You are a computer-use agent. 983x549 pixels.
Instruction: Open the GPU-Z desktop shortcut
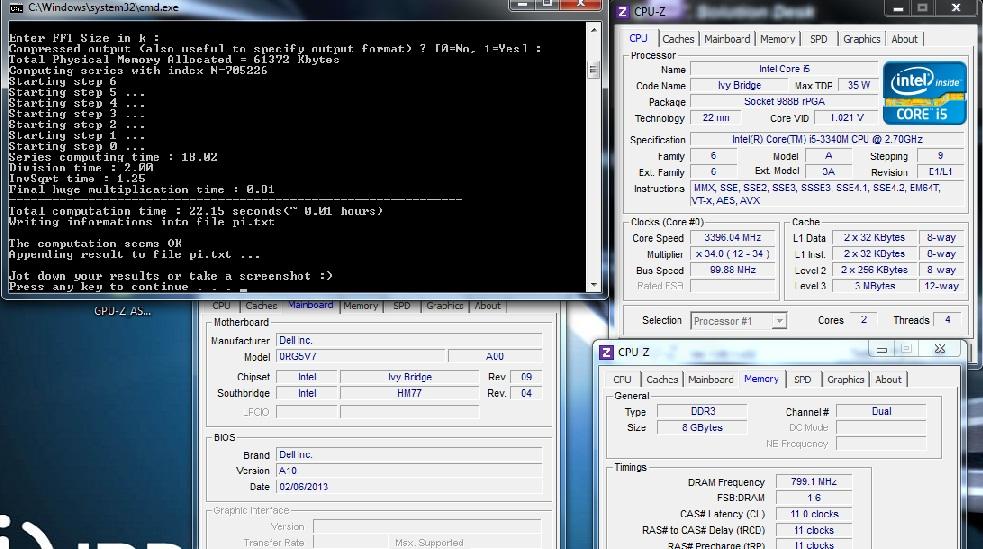point(122,311)
